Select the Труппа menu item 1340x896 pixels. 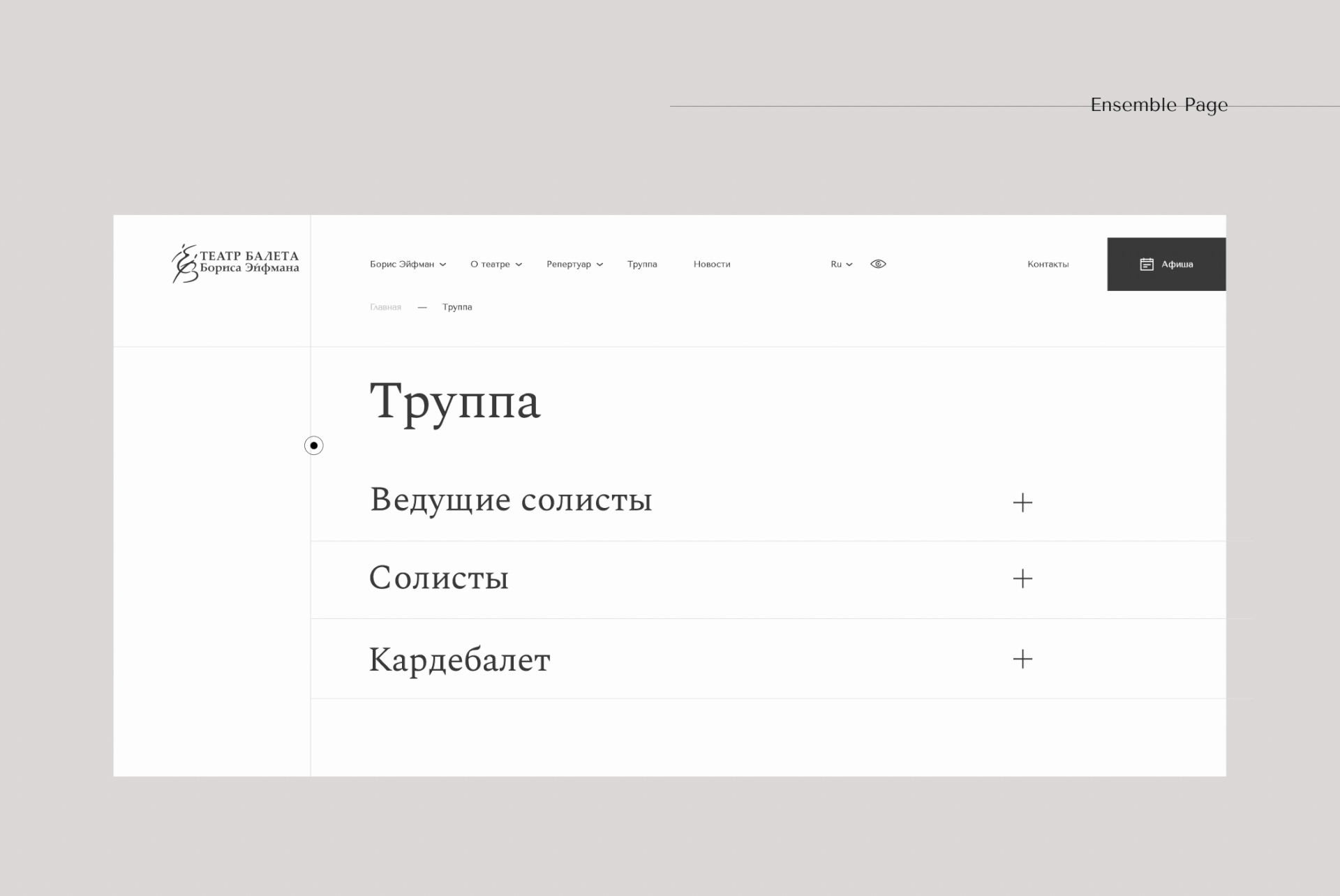tap(641, 264)
